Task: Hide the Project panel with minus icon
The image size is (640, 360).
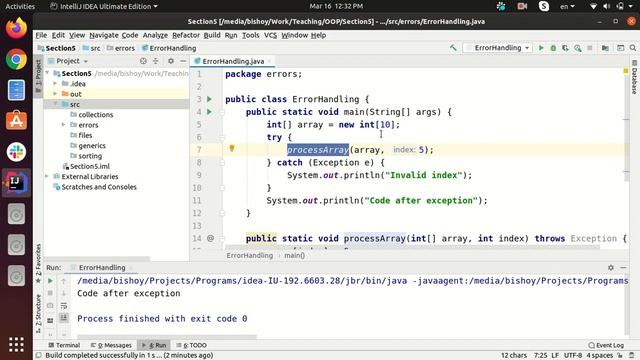Action: coord(183,61)
